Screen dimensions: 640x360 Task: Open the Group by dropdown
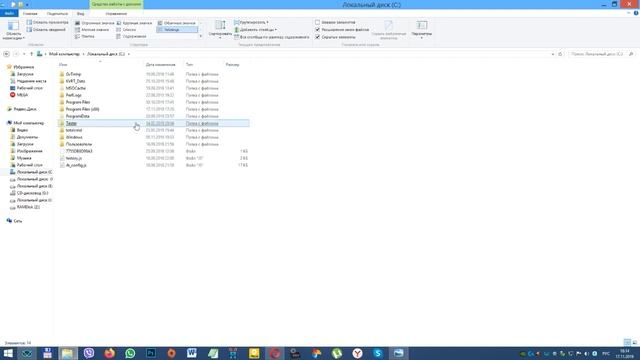click(x=251, y=22)
